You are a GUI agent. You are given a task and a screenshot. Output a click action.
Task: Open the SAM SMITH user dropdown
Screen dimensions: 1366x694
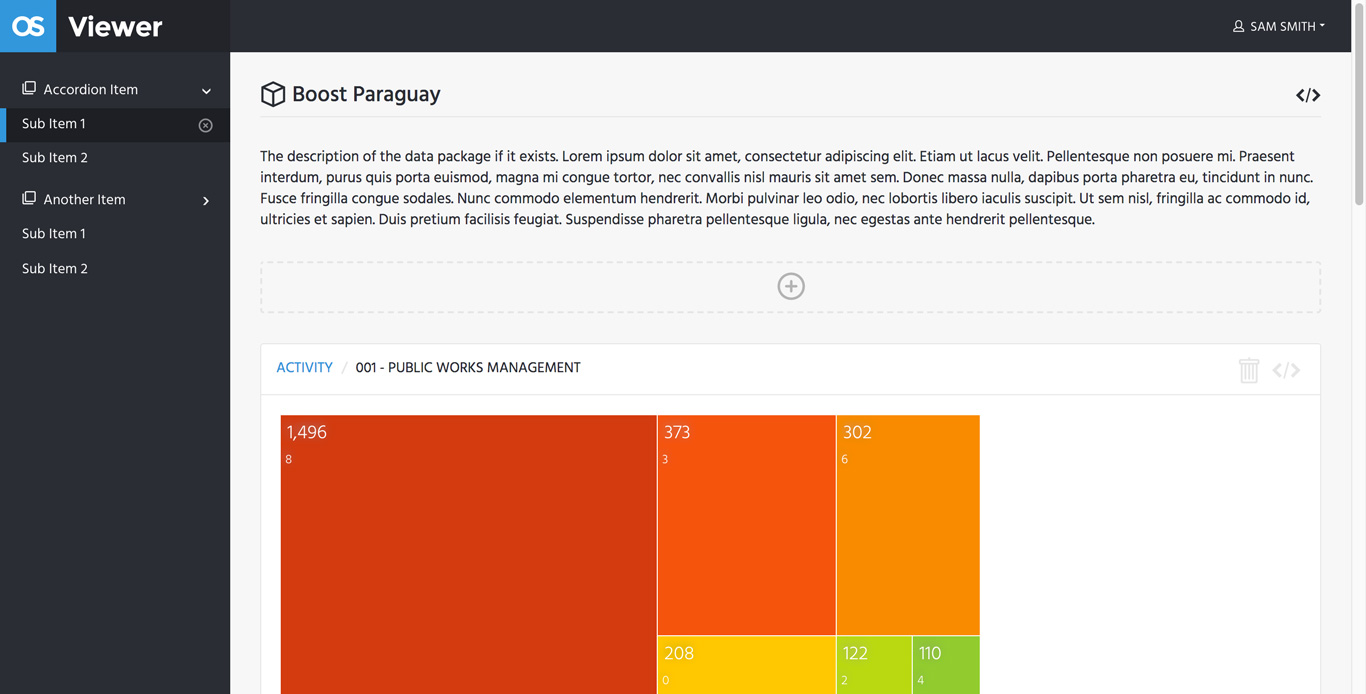tap(1279, 26)
